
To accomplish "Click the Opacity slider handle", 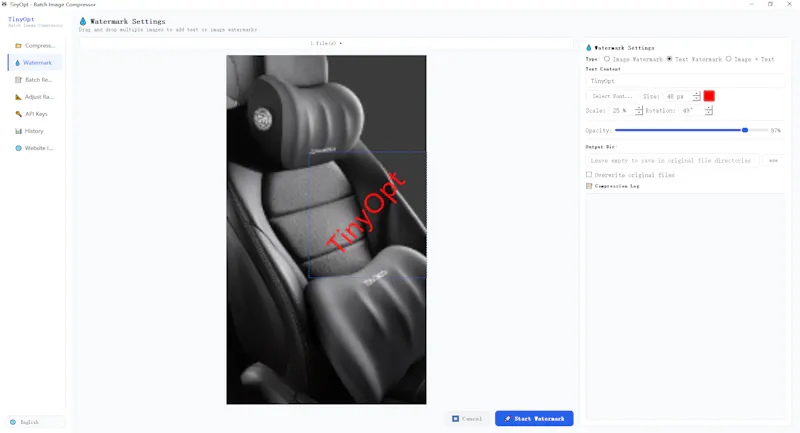I will (745, 130).
